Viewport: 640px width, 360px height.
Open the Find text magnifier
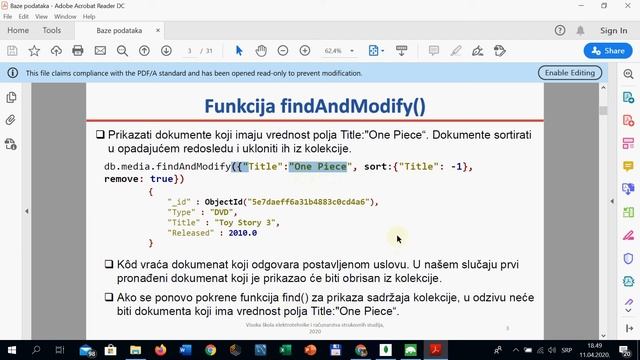(122, 51)
